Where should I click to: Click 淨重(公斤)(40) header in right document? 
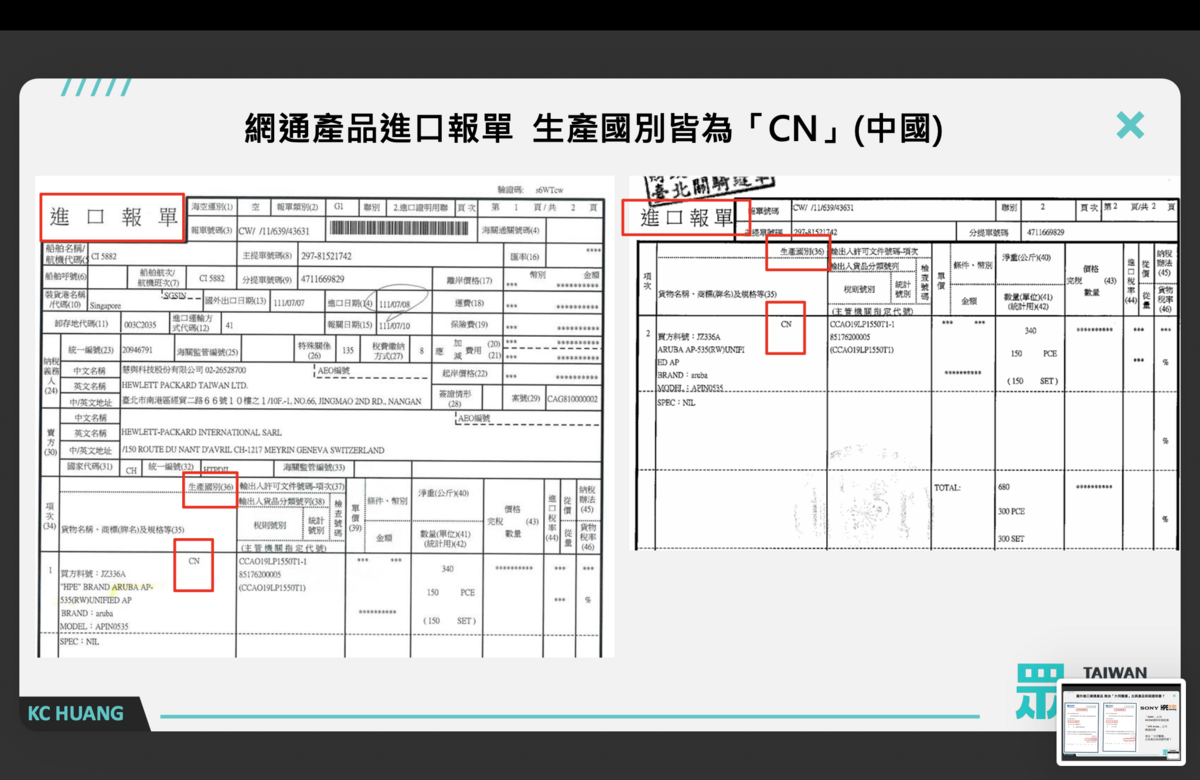(1028, 257)
